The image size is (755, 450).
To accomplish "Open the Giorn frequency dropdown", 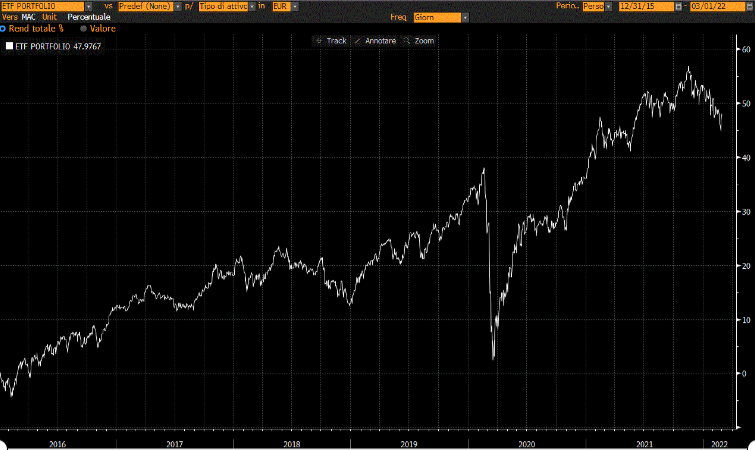I will (463, 18).
